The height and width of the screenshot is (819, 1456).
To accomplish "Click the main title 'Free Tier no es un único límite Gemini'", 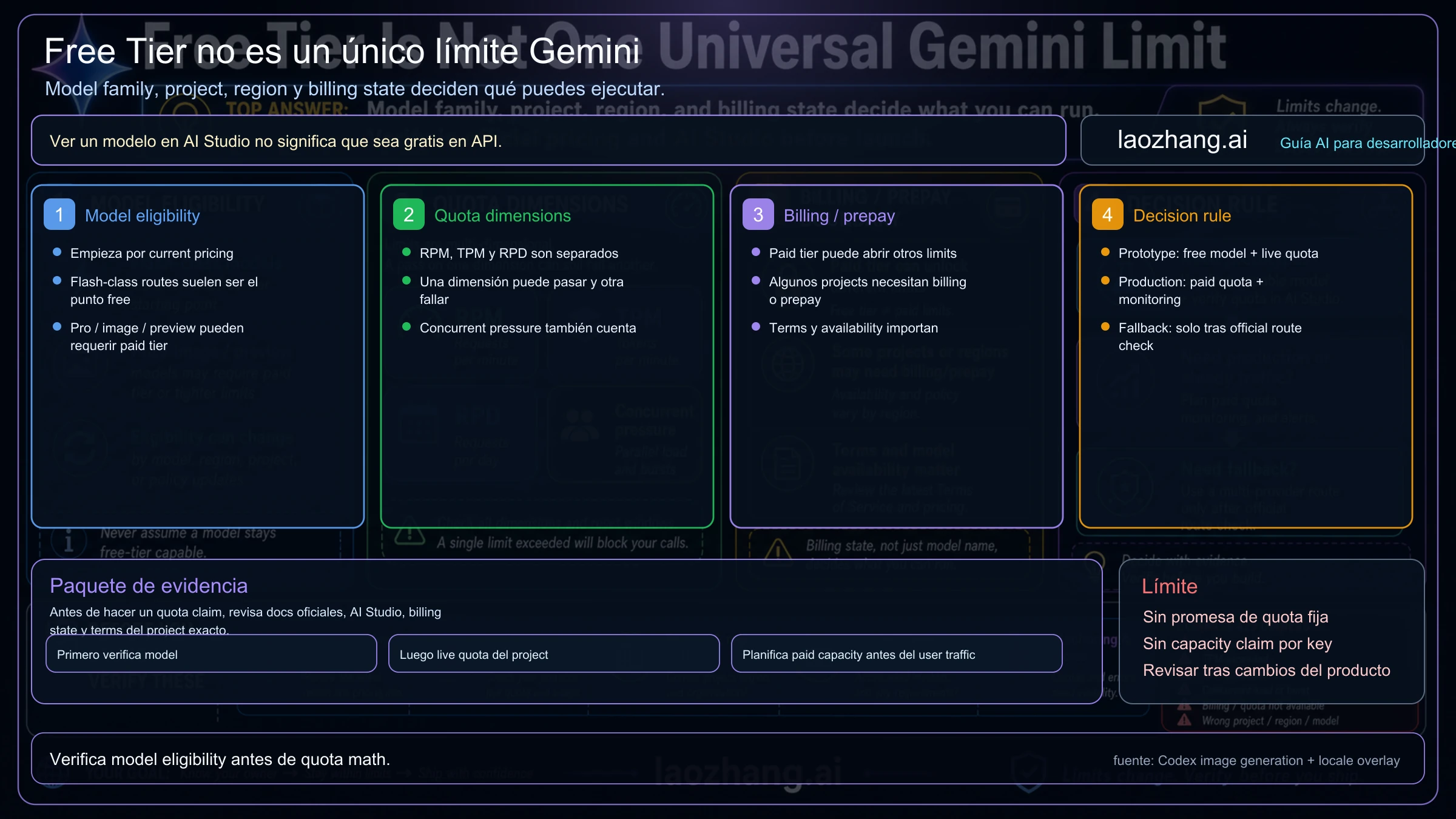I will (342, 51).
